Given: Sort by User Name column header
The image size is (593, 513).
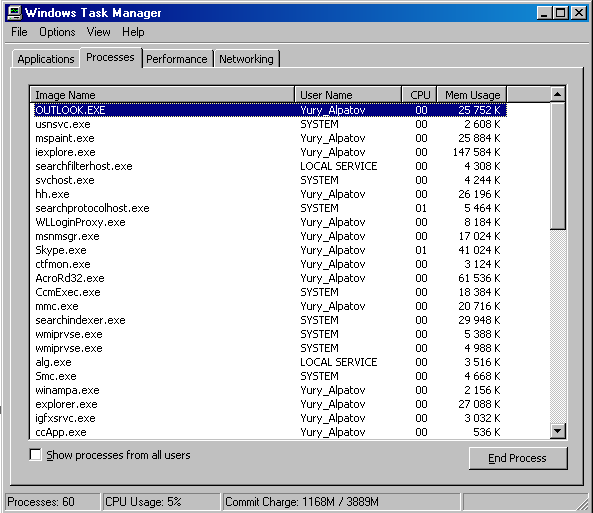Looking at the screenshot, I should 348,95.
